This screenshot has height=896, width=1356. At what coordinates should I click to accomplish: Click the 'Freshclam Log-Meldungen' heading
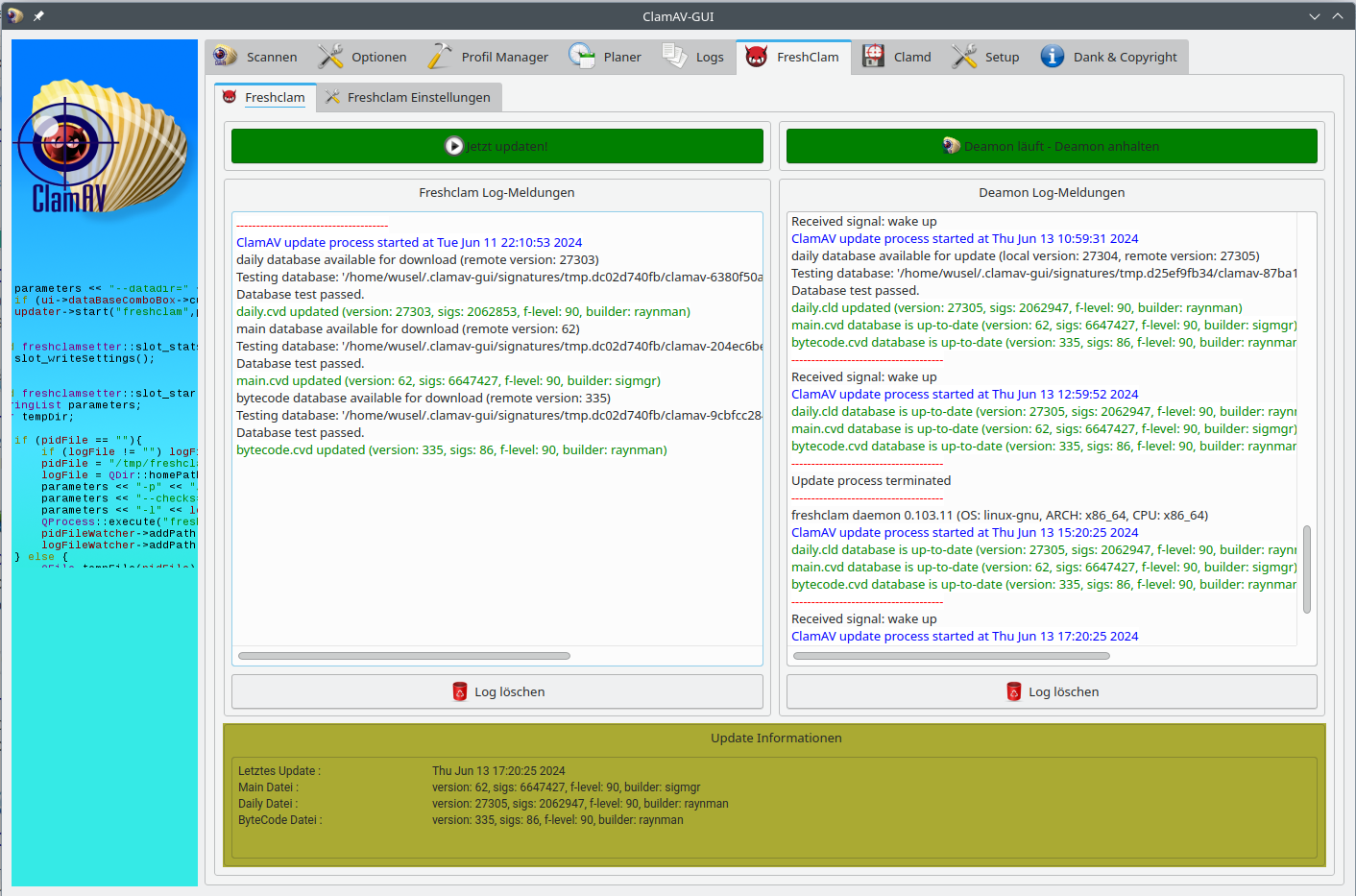click(496, 192)
